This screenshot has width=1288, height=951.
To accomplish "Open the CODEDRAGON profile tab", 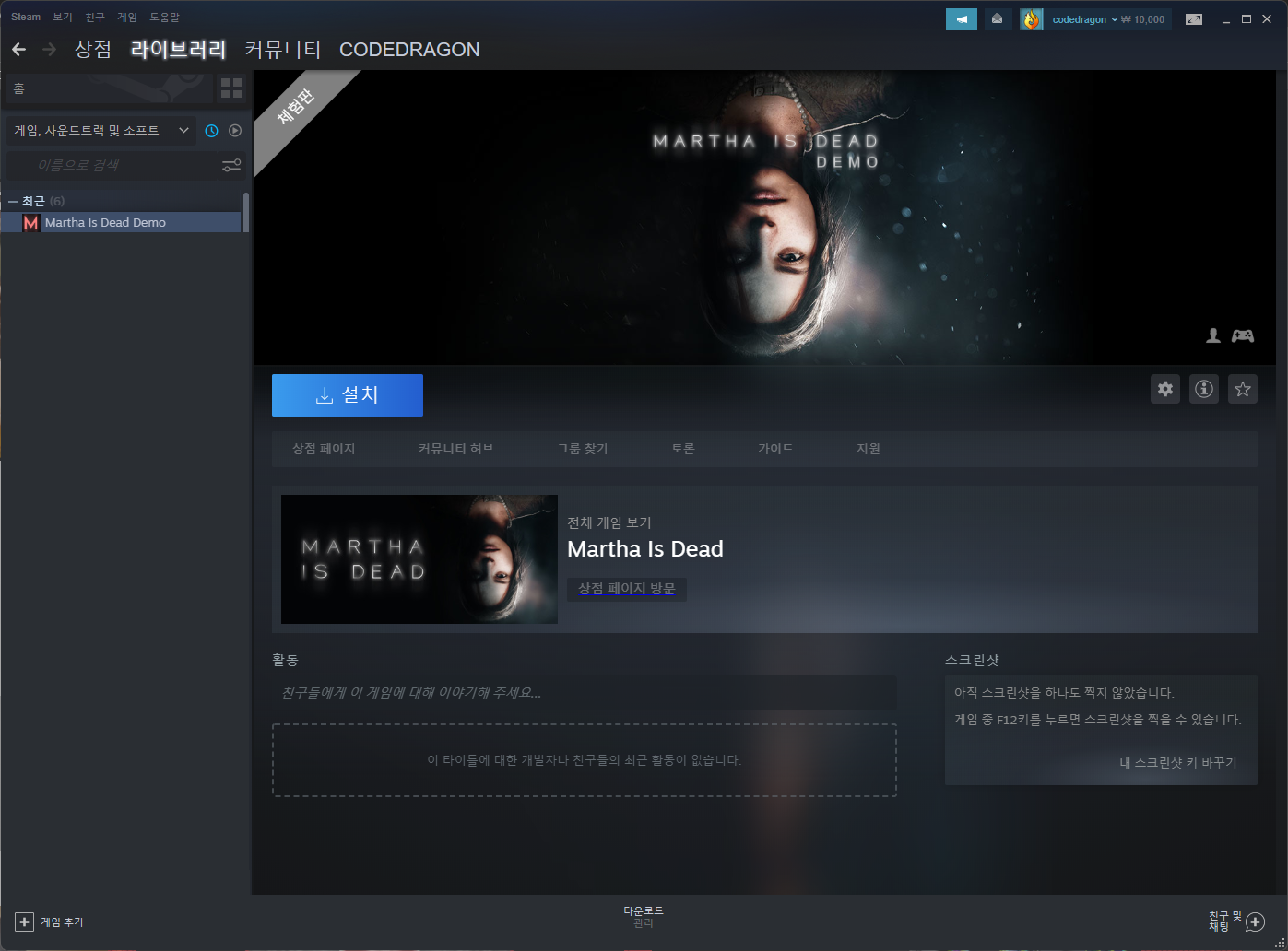I will 409,50.
